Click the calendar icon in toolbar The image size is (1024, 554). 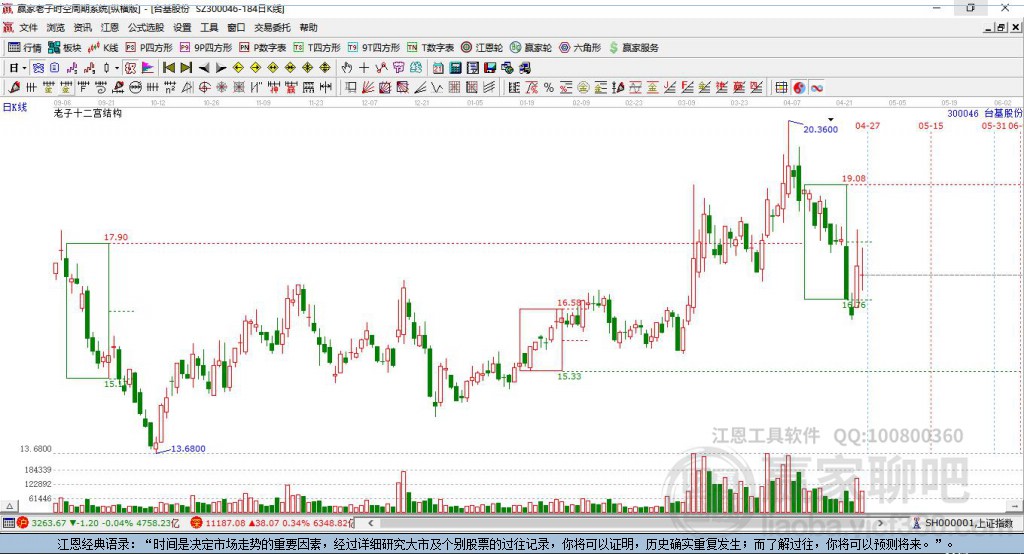[x=438, y=68]
